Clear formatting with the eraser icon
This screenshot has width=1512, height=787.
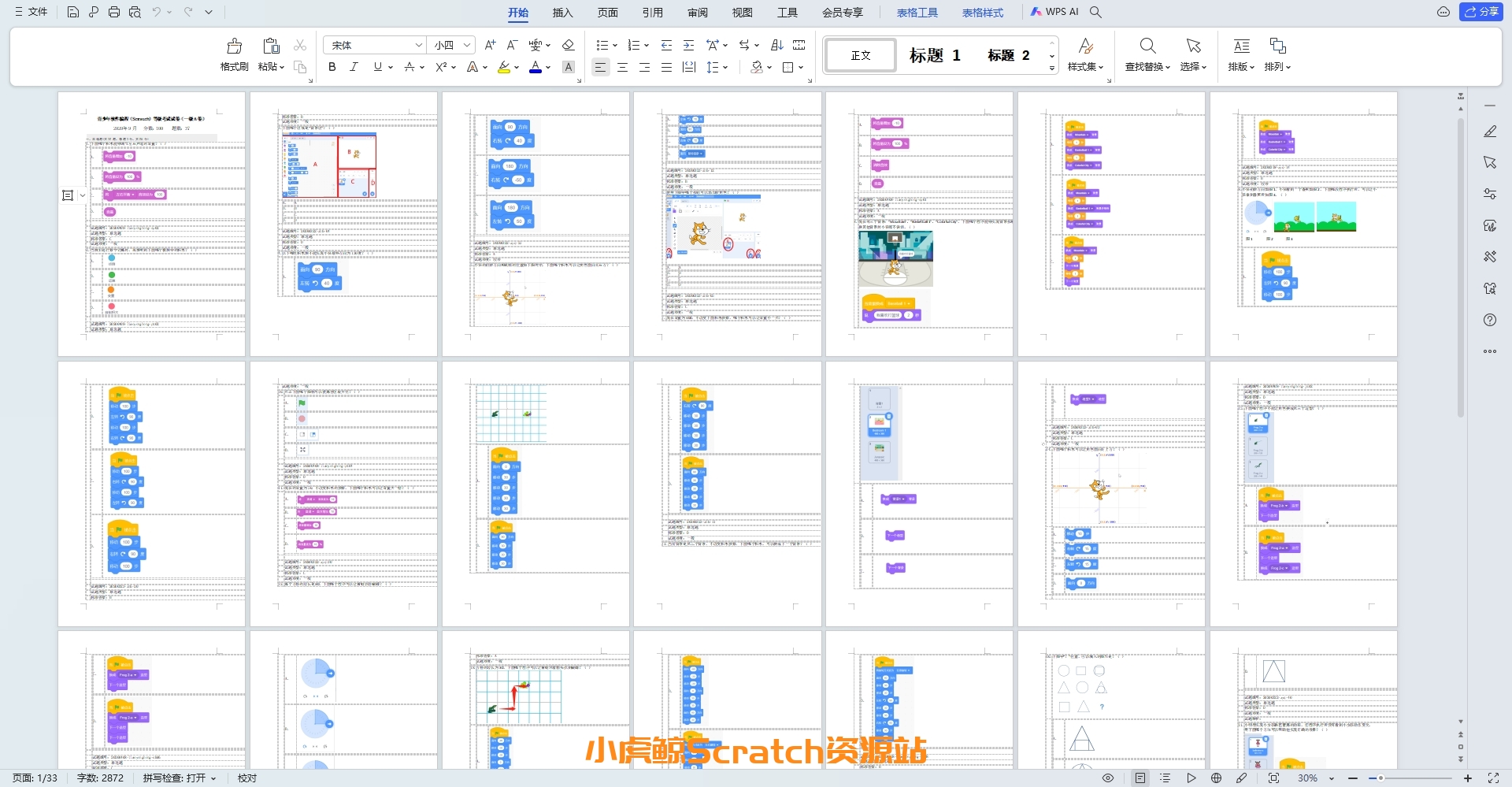pyautogui.click(x=568, y=45)
